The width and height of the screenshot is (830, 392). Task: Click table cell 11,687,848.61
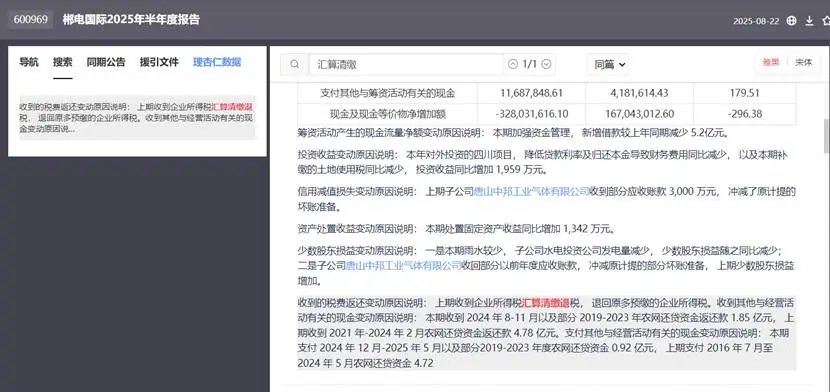(x=531, y=93)
